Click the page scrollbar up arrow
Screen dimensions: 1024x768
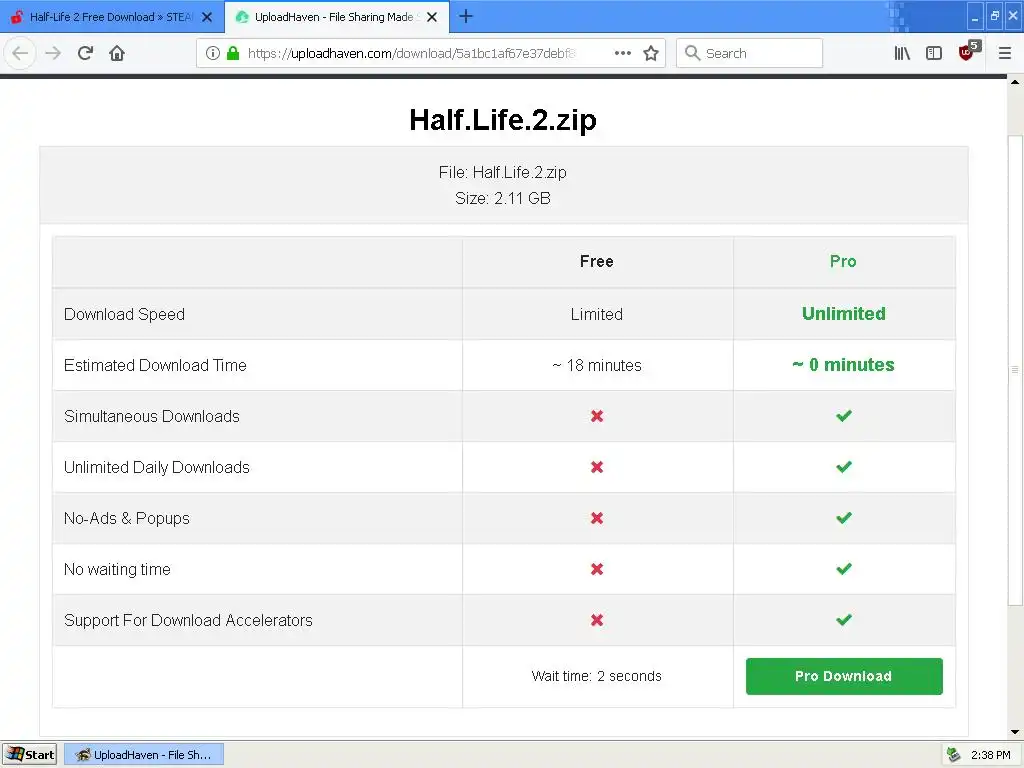pyautogui.click(x=1015, y=82)
